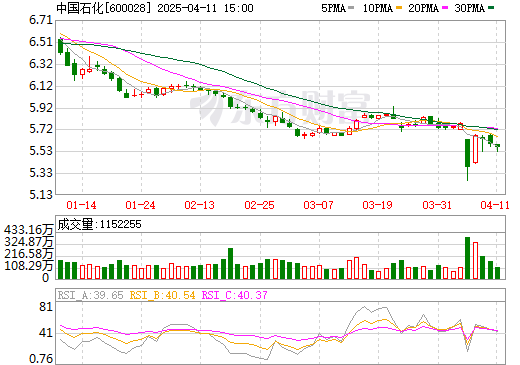Click the 01-14 date axis label
The width and height of the screenshot is (520, 365).
coord(81,205)
